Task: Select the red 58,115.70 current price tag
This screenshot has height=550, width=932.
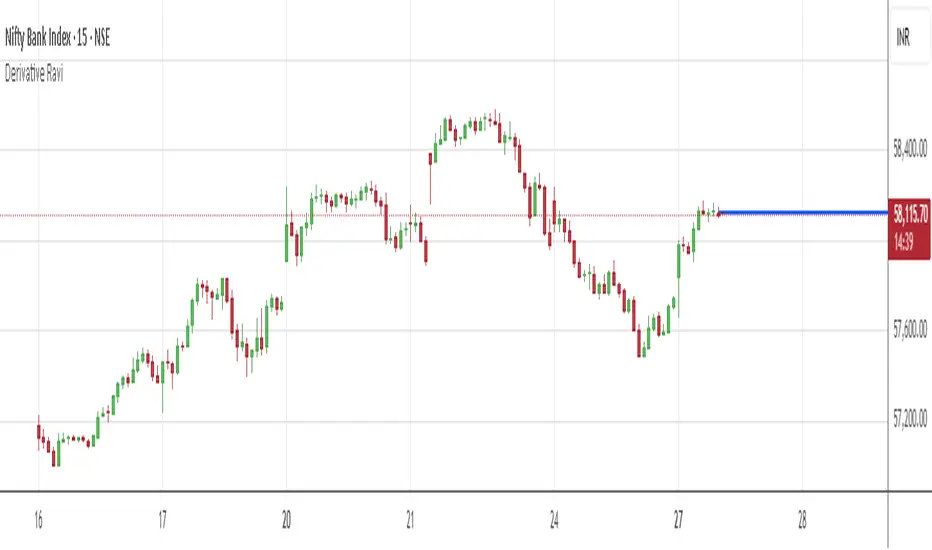Action: point(909,213)
